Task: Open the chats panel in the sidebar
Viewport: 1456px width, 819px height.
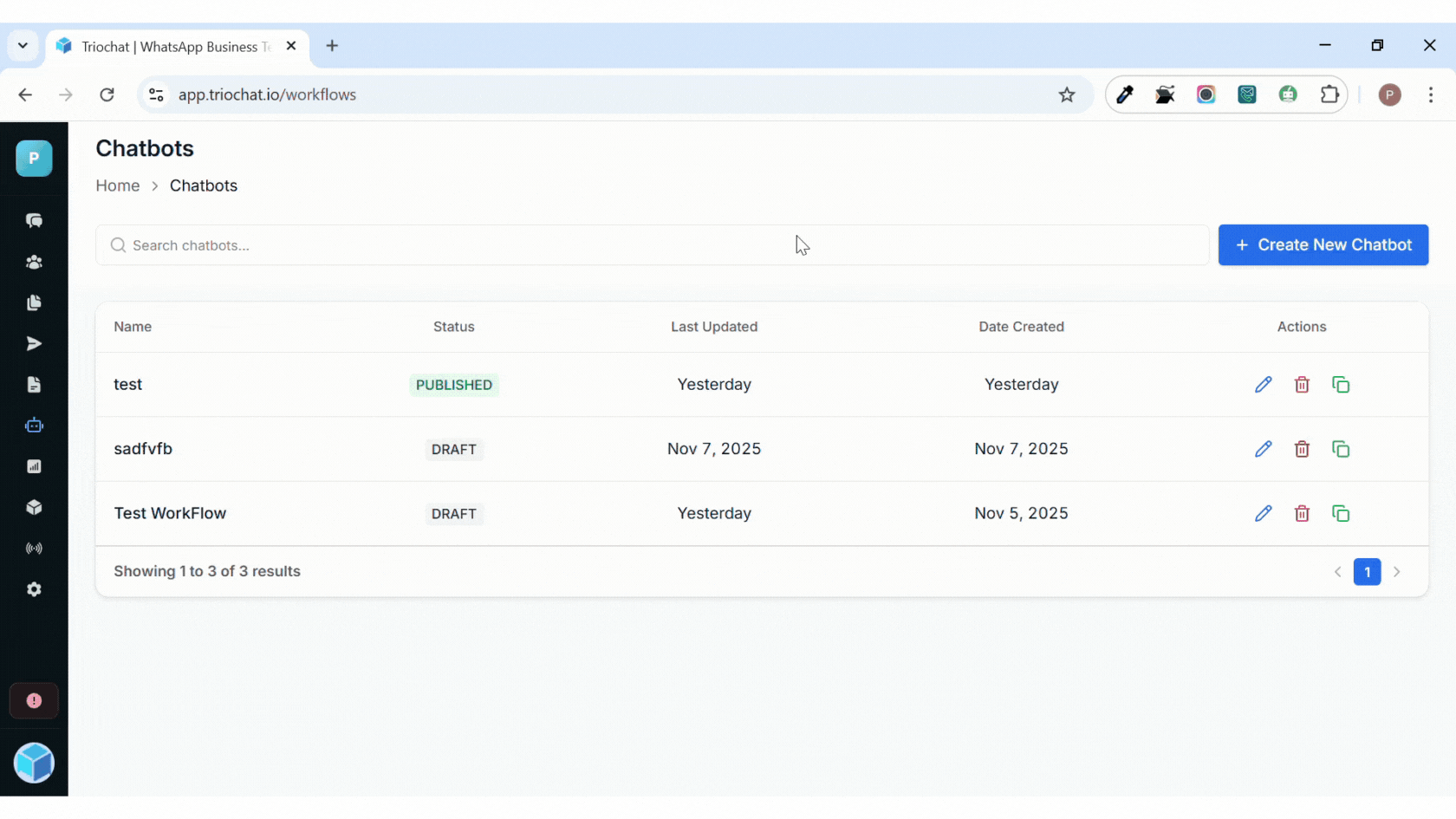Action: tap(34, 221)
